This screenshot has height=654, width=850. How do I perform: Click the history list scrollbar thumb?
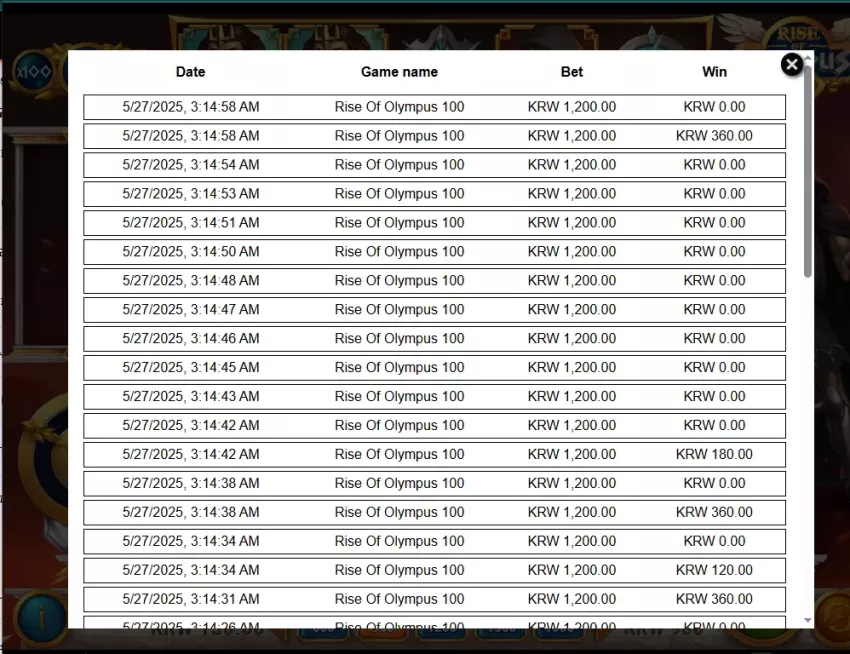pos(808,171)
